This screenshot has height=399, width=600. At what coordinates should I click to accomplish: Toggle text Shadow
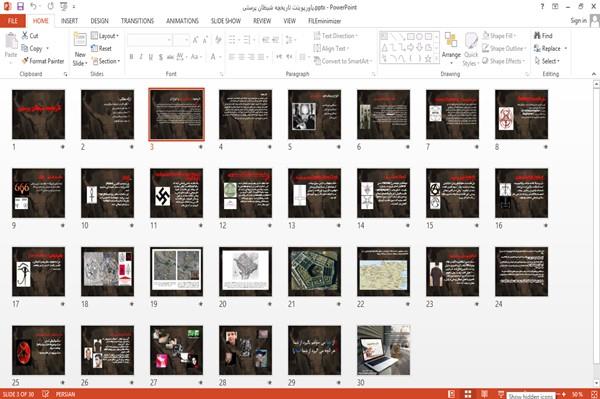161,57
